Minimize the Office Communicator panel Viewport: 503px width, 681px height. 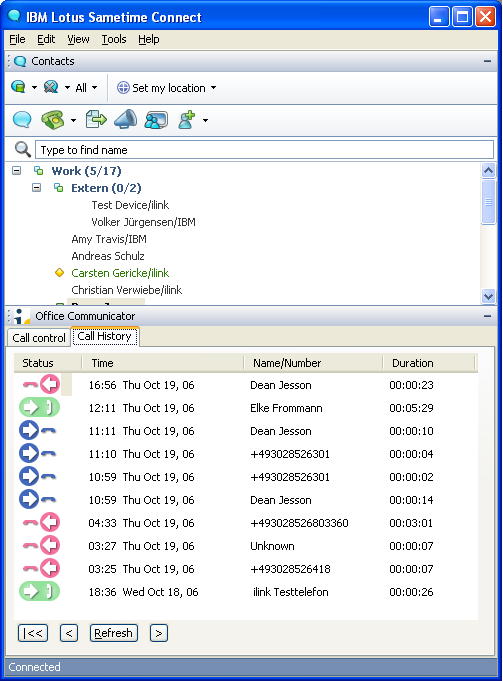point(487,316)
